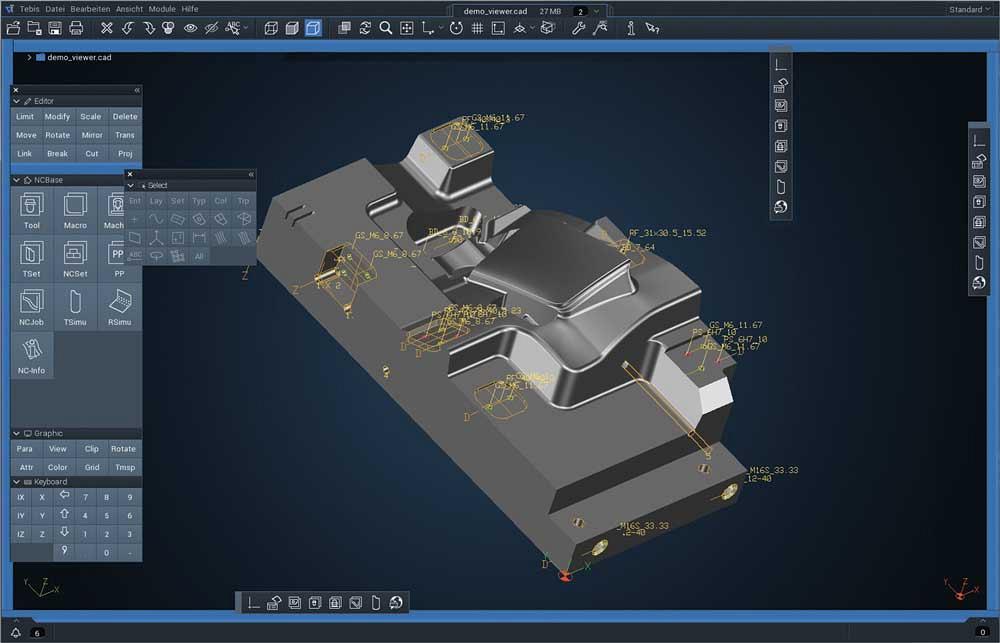
Task: Select the NCJob icon
Action: coord(30,306)
